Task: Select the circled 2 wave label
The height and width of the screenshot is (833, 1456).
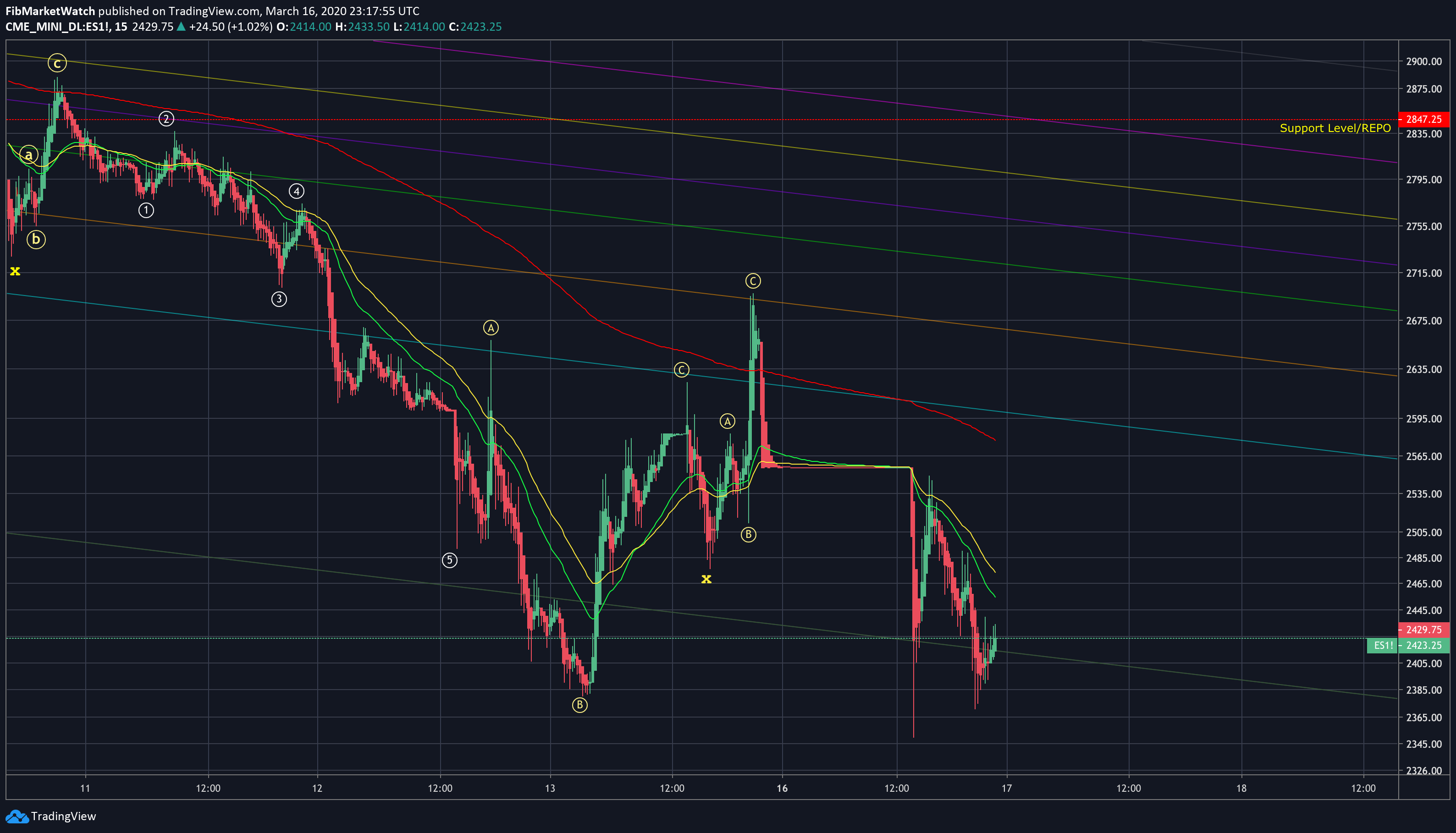Action: [166, 119]
